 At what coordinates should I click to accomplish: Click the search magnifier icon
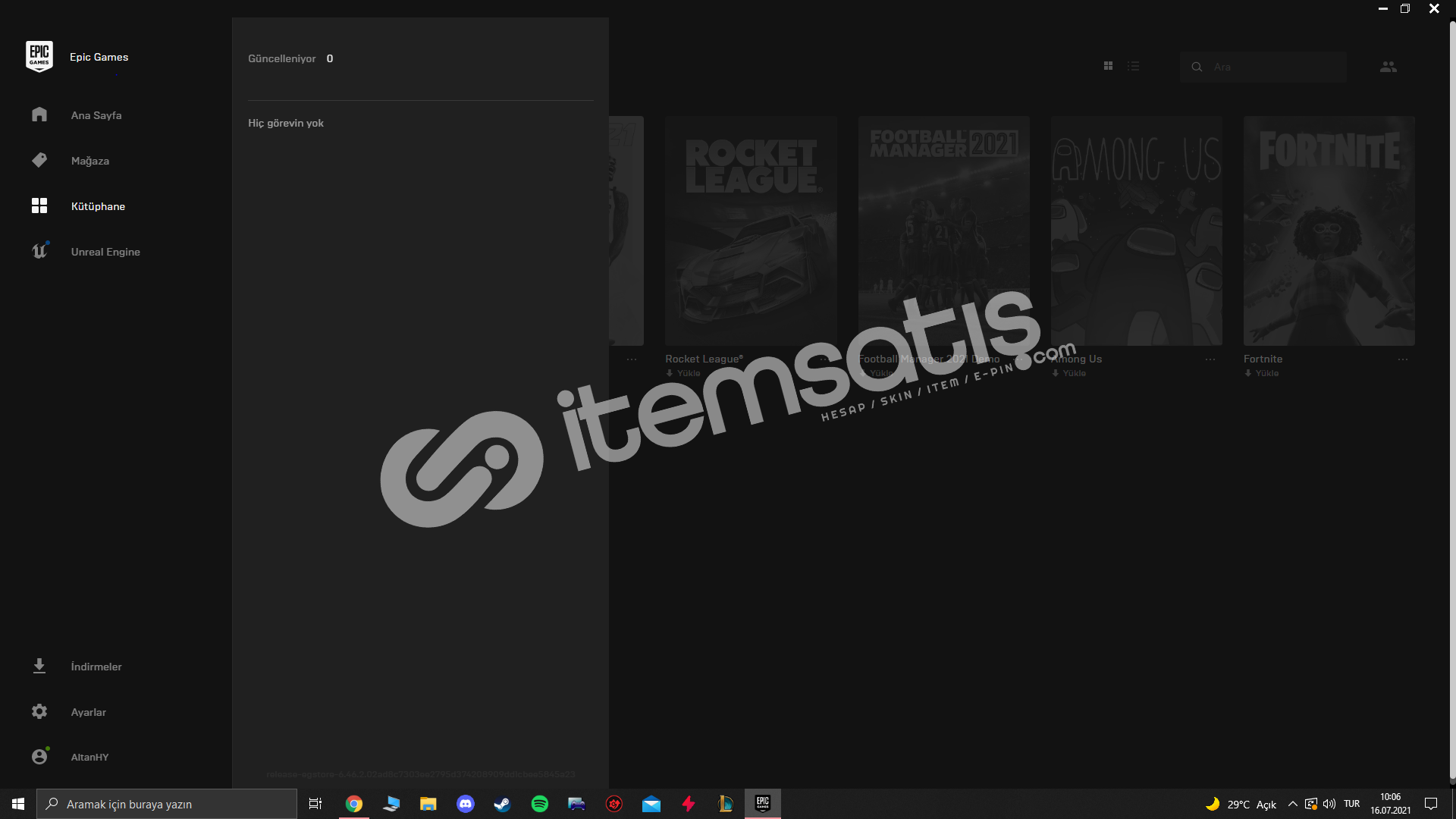pyautogui.click(x=1197, y=67)
